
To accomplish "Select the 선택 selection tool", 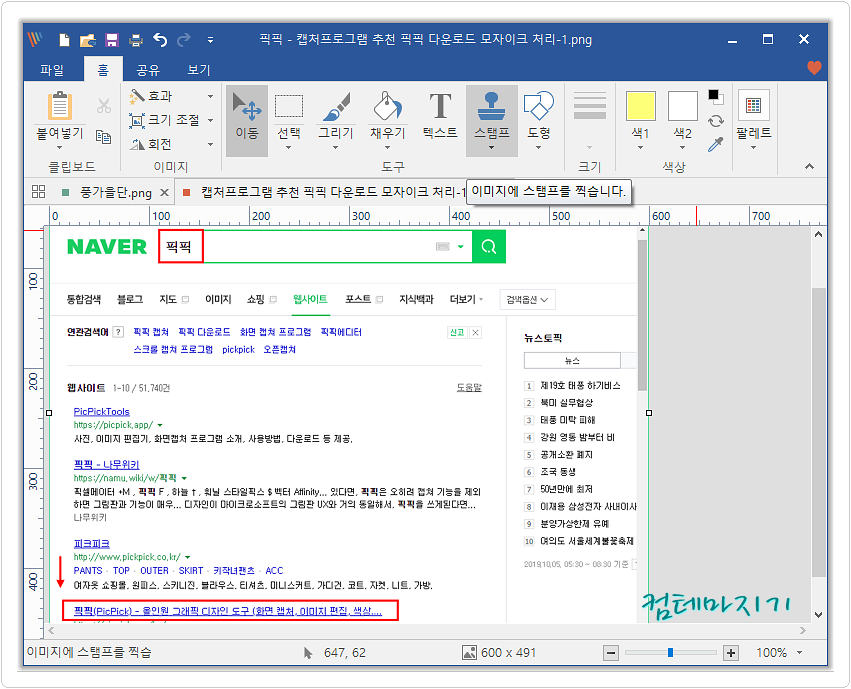I will coord(289,120).
